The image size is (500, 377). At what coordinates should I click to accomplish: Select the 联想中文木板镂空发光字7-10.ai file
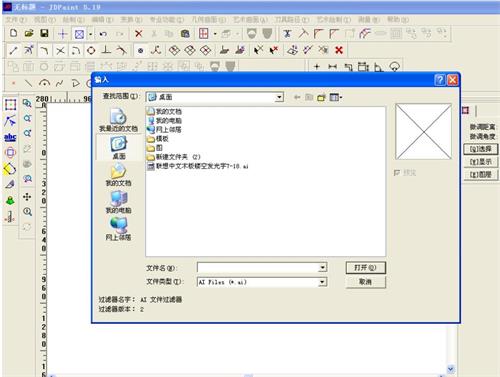pyautogui.click(x=198, y=166)
